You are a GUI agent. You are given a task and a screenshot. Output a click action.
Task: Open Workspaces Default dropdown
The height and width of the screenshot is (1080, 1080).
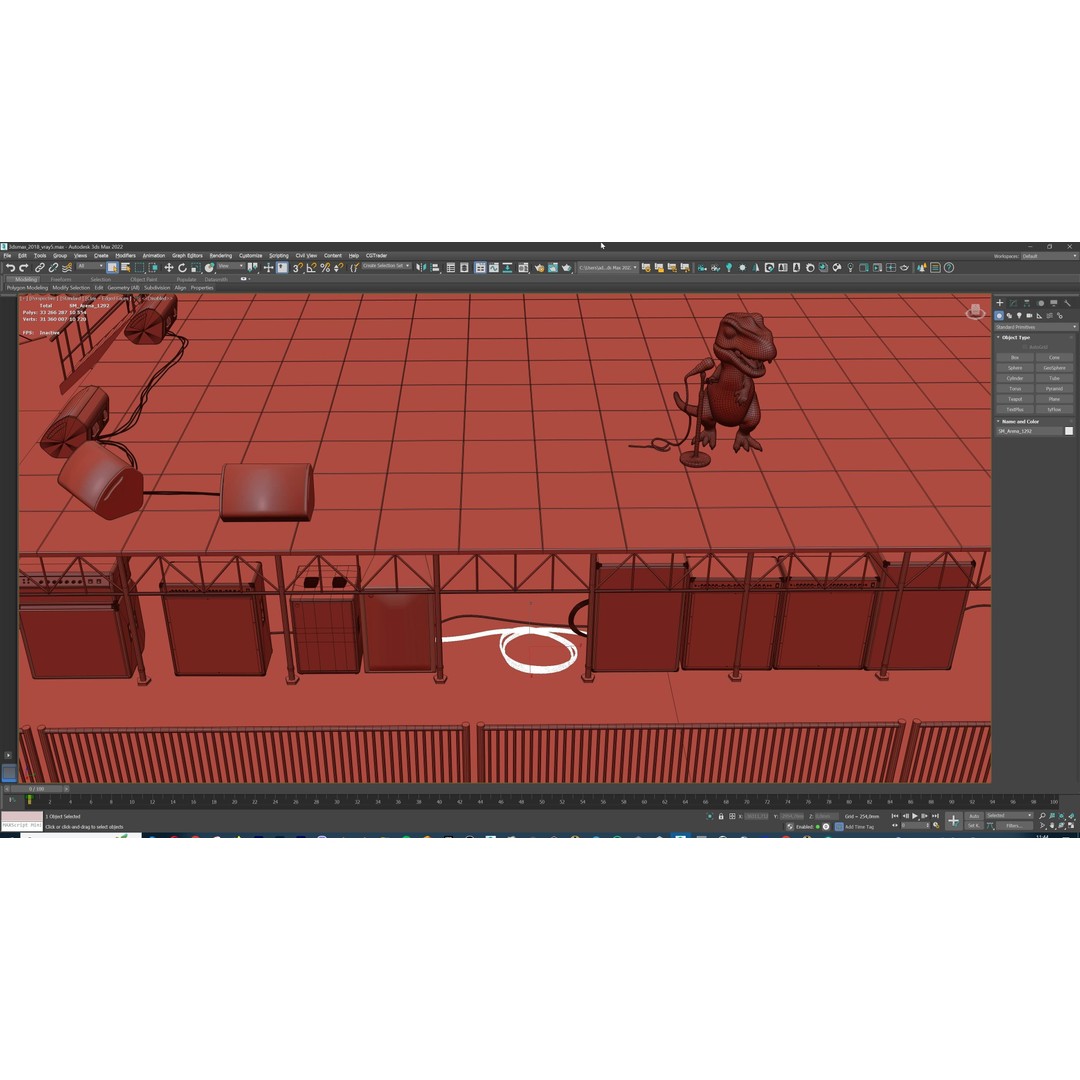1049,256
